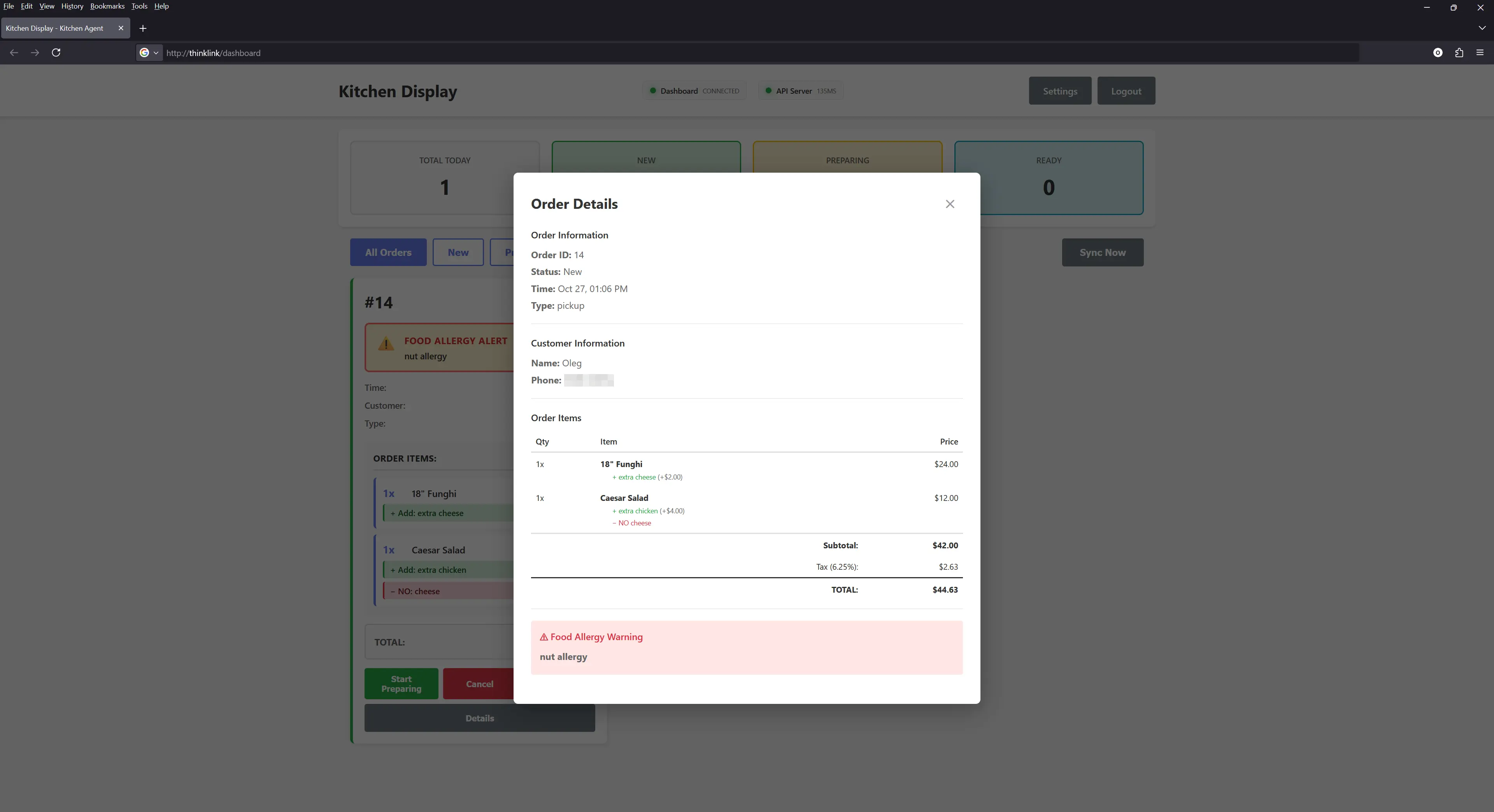
Task: Open the History menu
Action: coord(71,6)
